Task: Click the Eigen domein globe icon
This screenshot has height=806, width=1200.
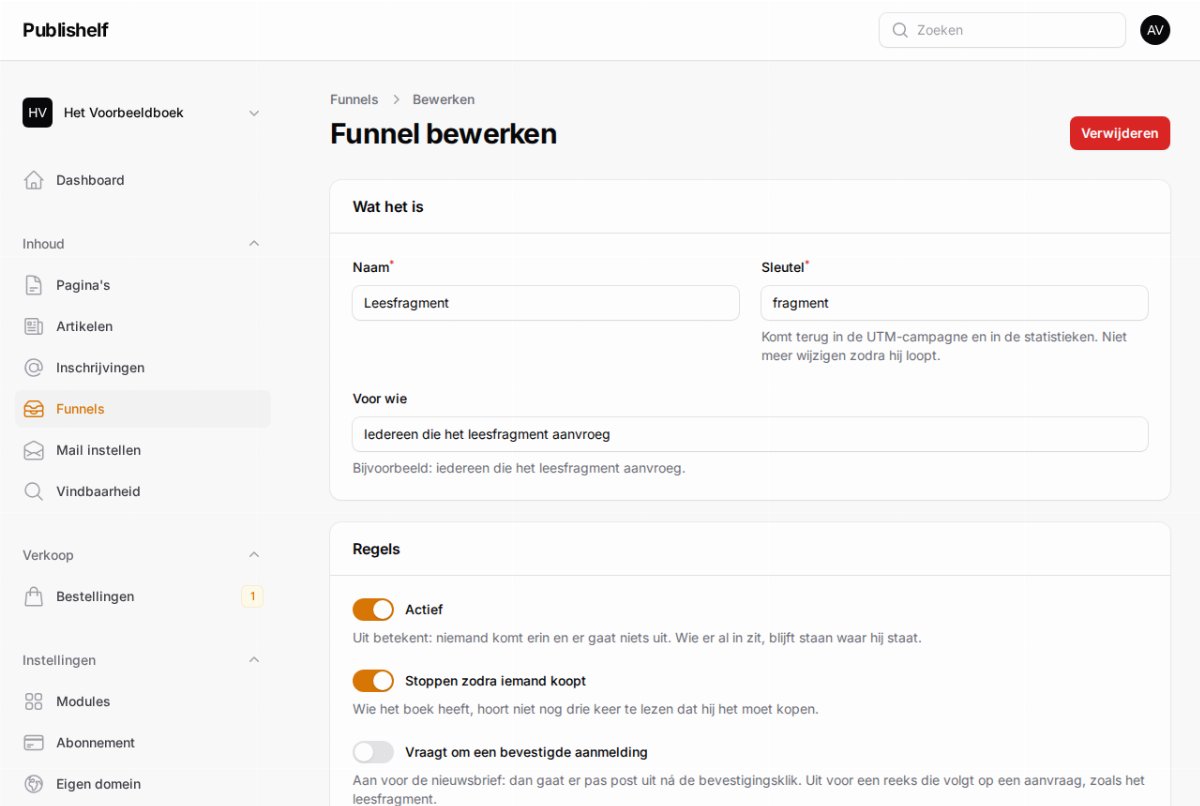Action: [34, 784]
